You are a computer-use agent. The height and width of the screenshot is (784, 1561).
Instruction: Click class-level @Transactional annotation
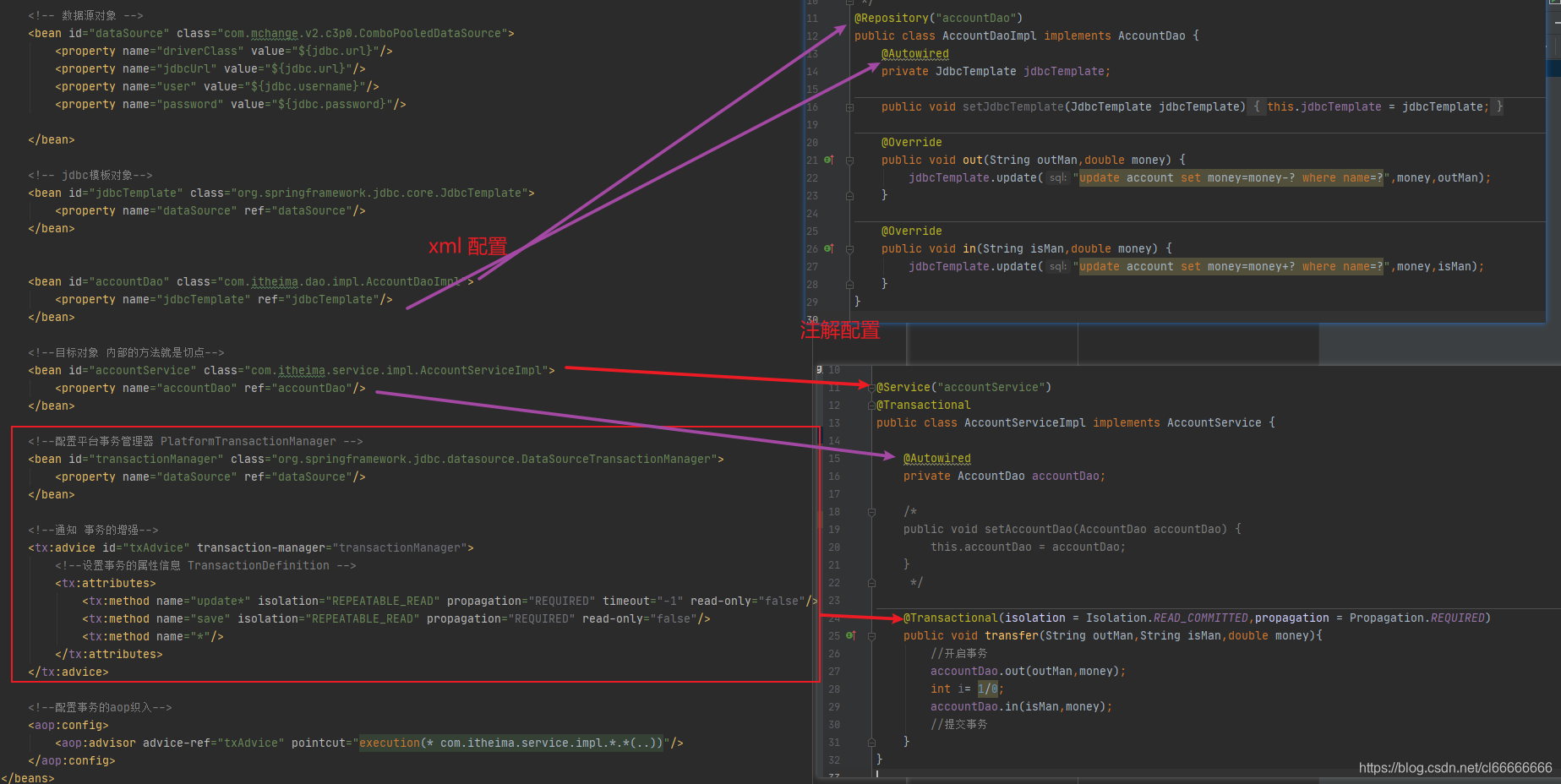924,405
